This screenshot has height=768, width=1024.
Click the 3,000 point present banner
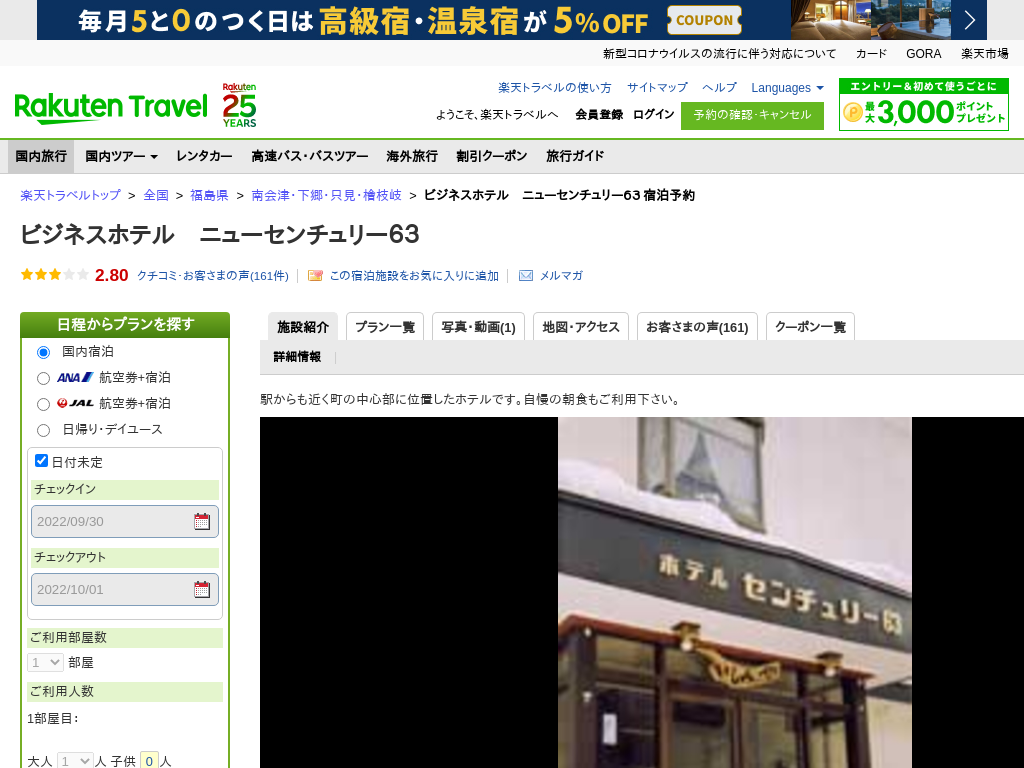(x=923, y=104)
